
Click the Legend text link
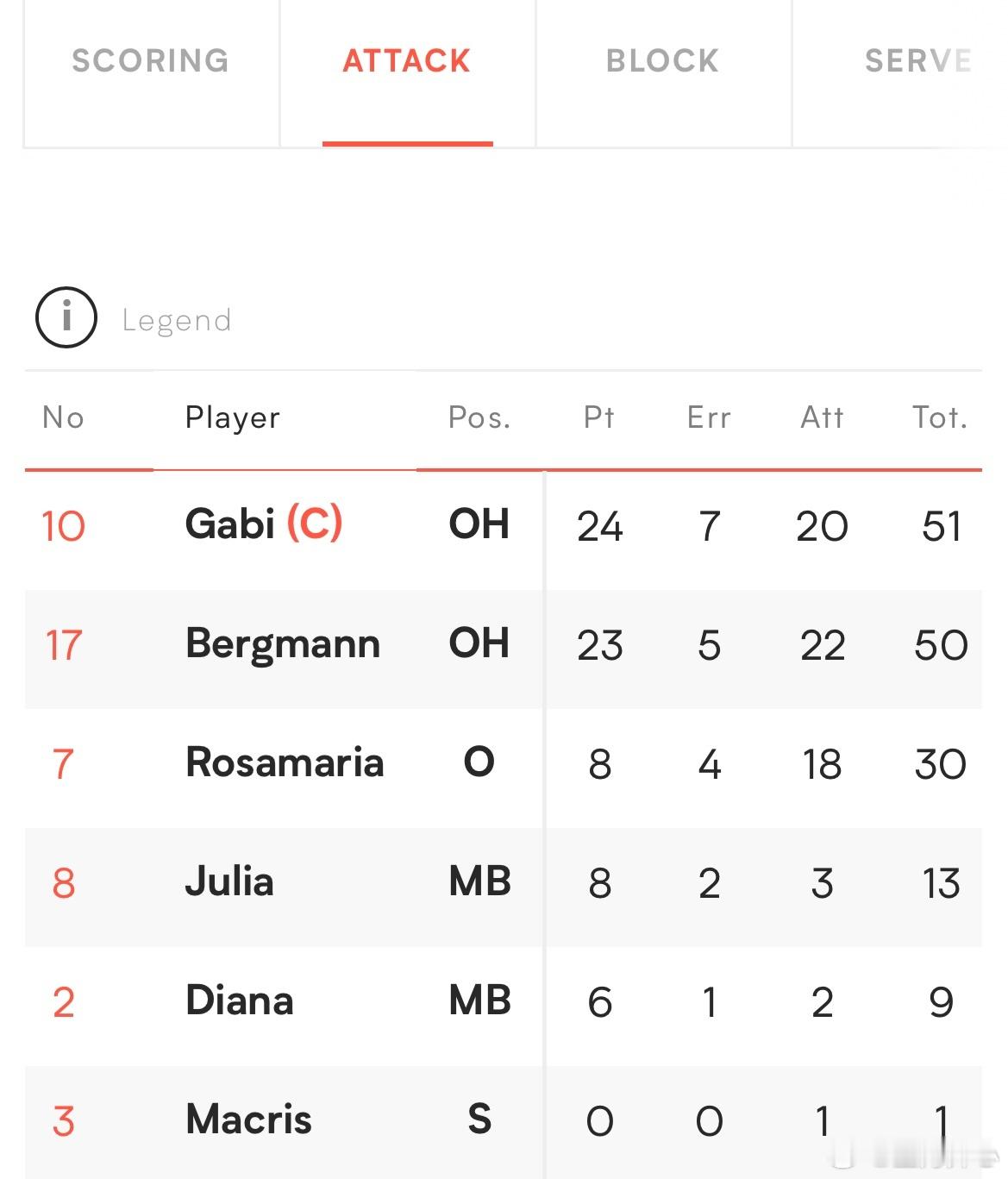(177, 321)
